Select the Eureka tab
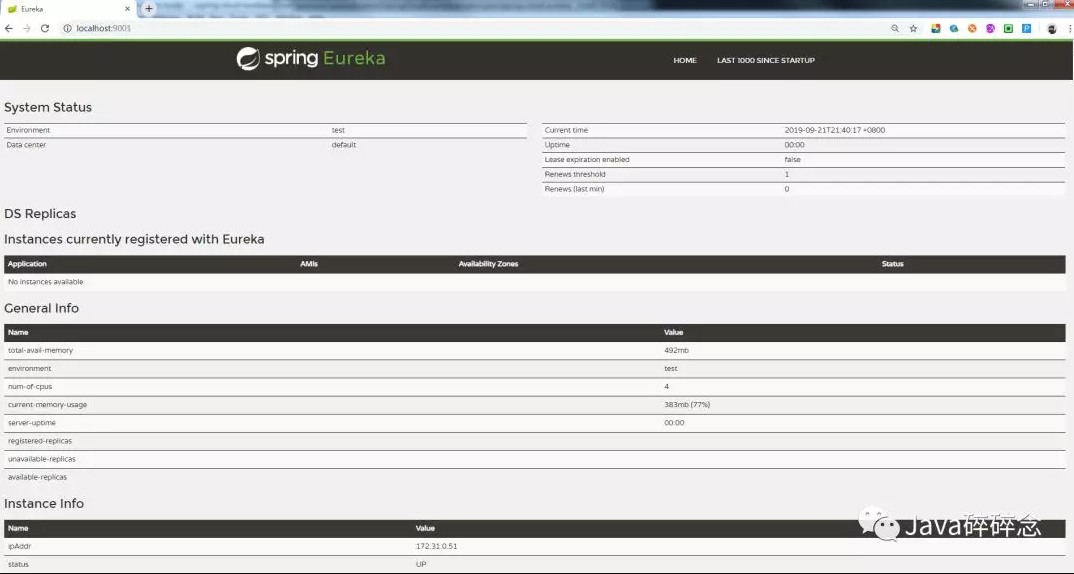This screenshot has width=1074, height=574. tap(67, 9)
